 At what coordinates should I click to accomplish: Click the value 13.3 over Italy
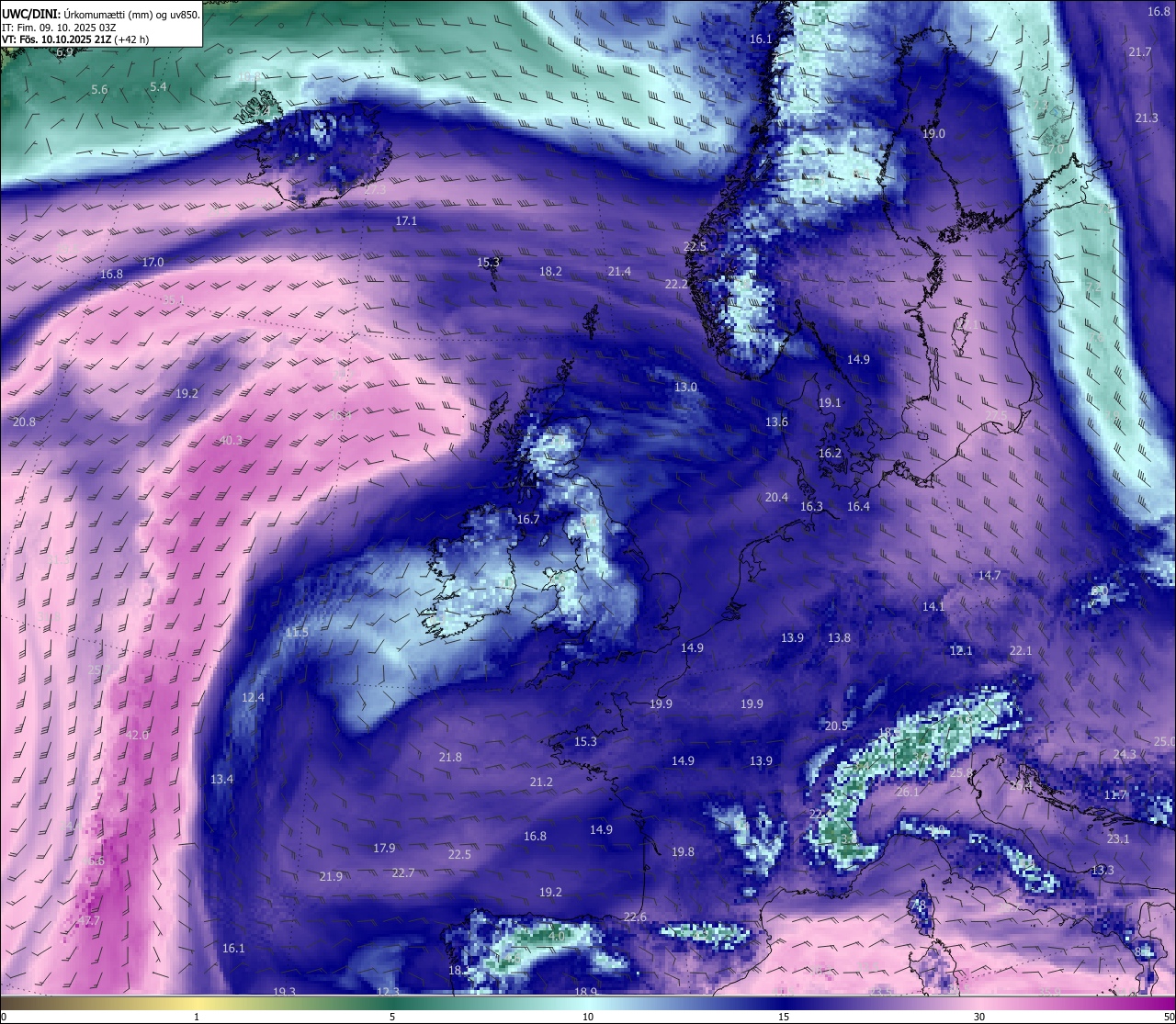(1102, 871)
